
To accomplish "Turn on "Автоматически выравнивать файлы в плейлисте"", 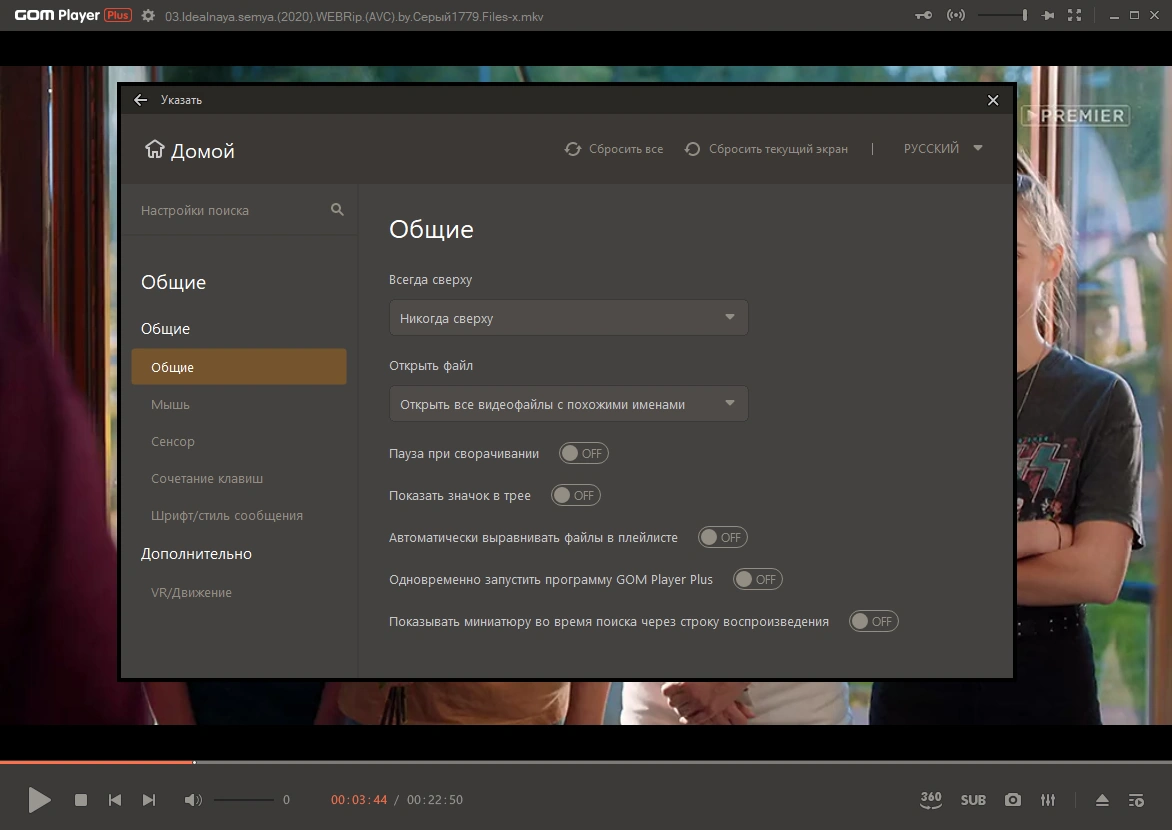I will pyautogui.click(x=723, y=537).
